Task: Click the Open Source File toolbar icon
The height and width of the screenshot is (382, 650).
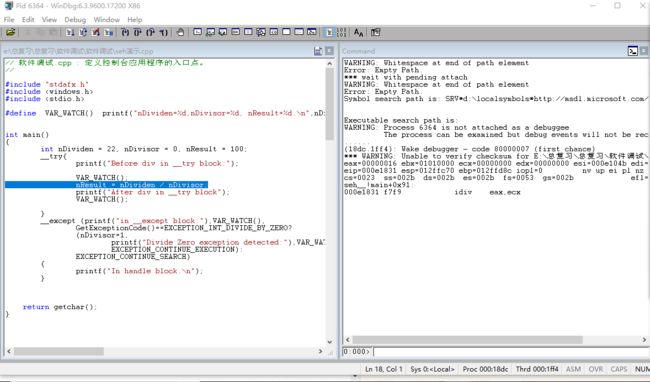Action: [x=10, y=32]
